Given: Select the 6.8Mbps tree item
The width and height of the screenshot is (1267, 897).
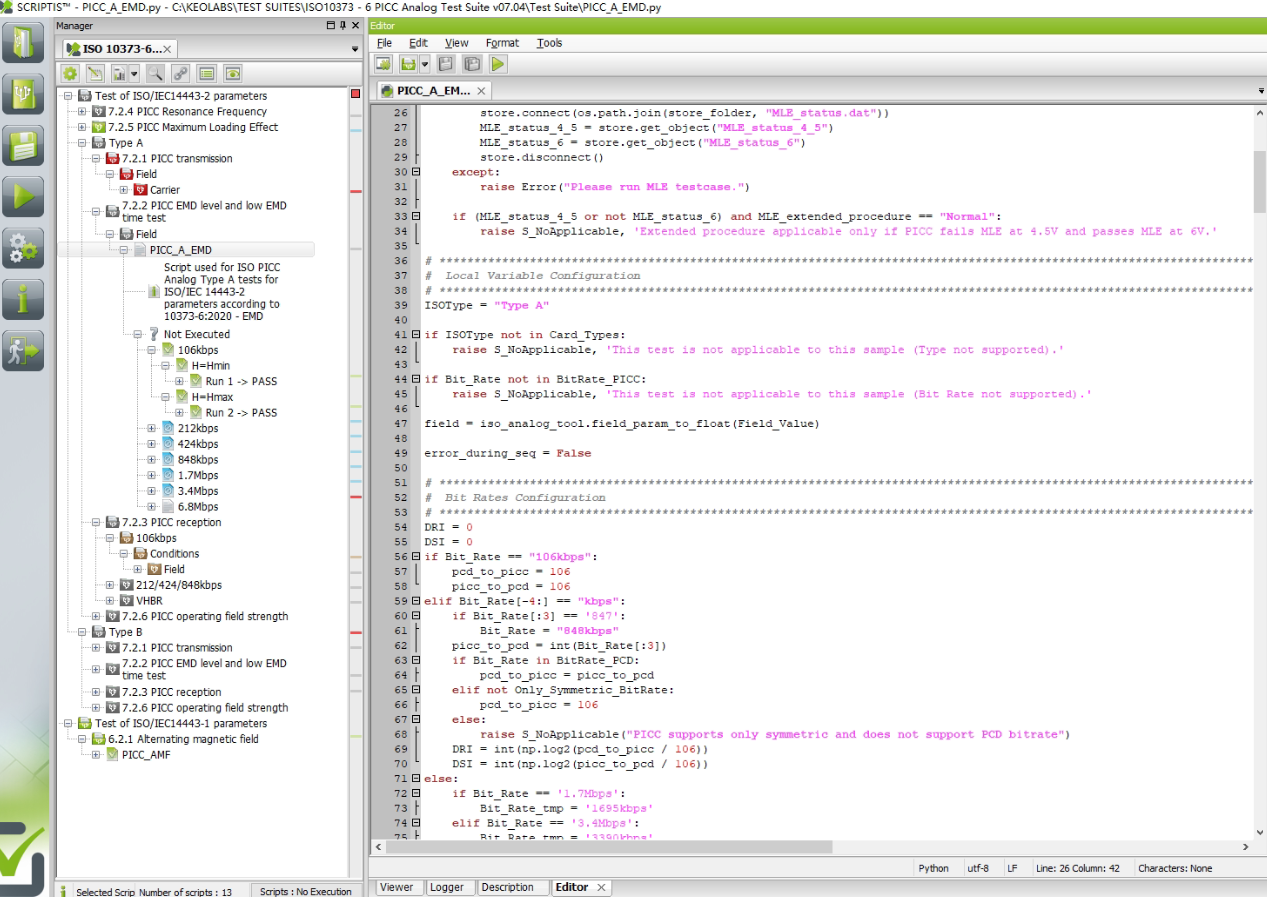Looking at the screenshot, I should tap(198, 507).
